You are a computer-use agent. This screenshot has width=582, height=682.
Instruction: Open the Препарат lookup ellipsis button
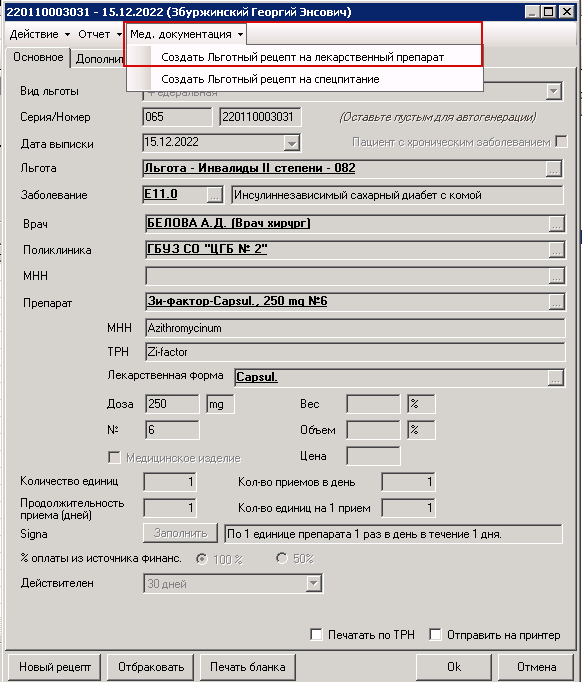556,302
